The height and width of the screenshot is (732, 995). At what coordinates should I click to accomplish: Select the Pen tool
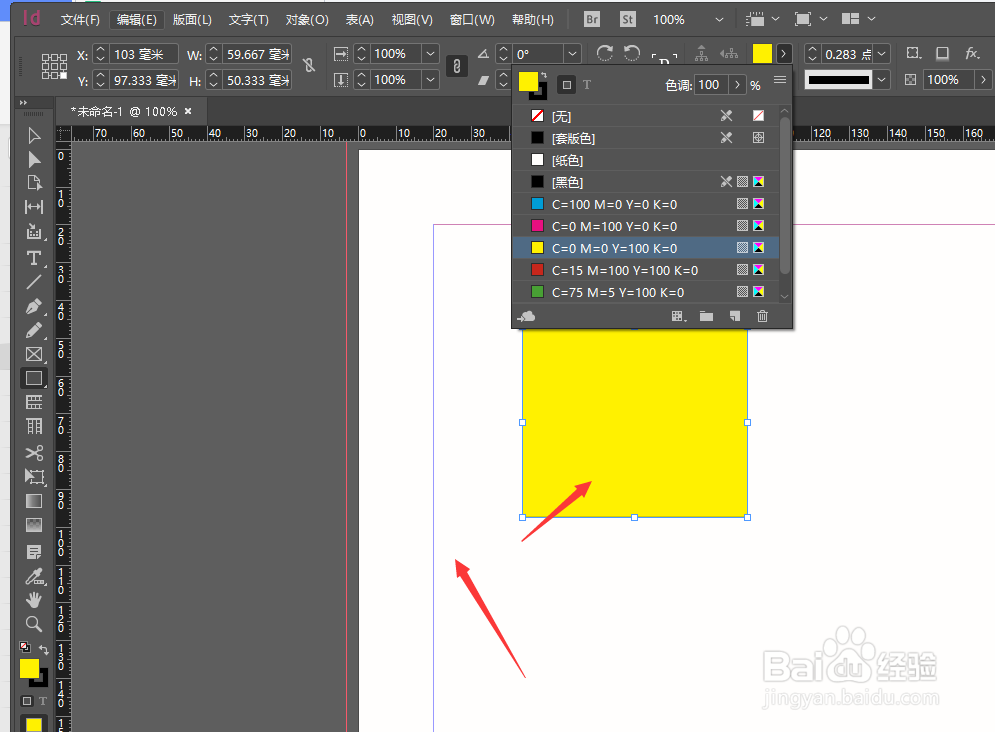click(34, 307)
